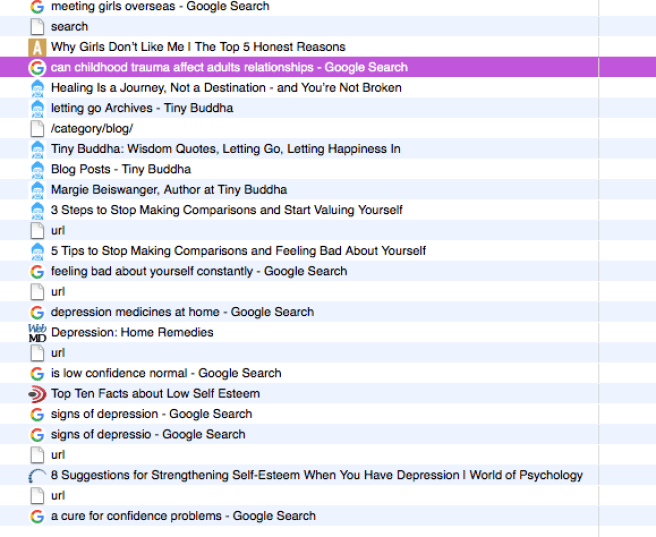The image size is (656, 537).
Task: Select highlighted 'can childhood trauma affect adults relationships' entry
Action: pos(229,68)
